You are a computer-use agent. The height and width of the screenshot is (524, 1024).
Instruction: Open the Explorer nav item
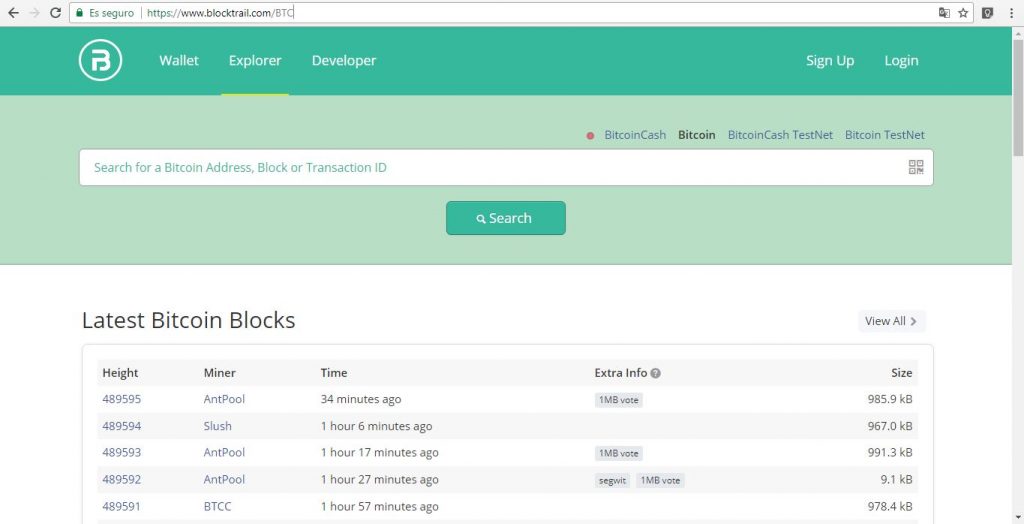pos(255,61)
